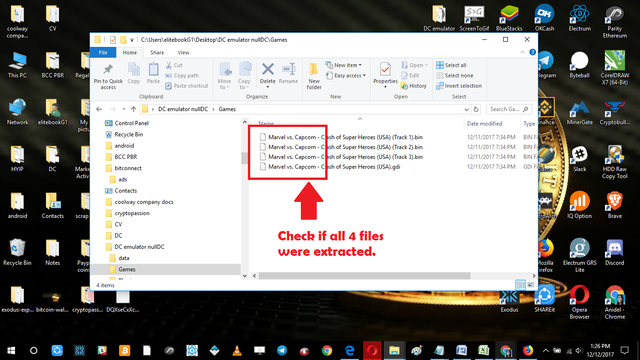Screen dimensions: 640x360
Task: Go back in Explorer navigation
Action: [99, 109]
